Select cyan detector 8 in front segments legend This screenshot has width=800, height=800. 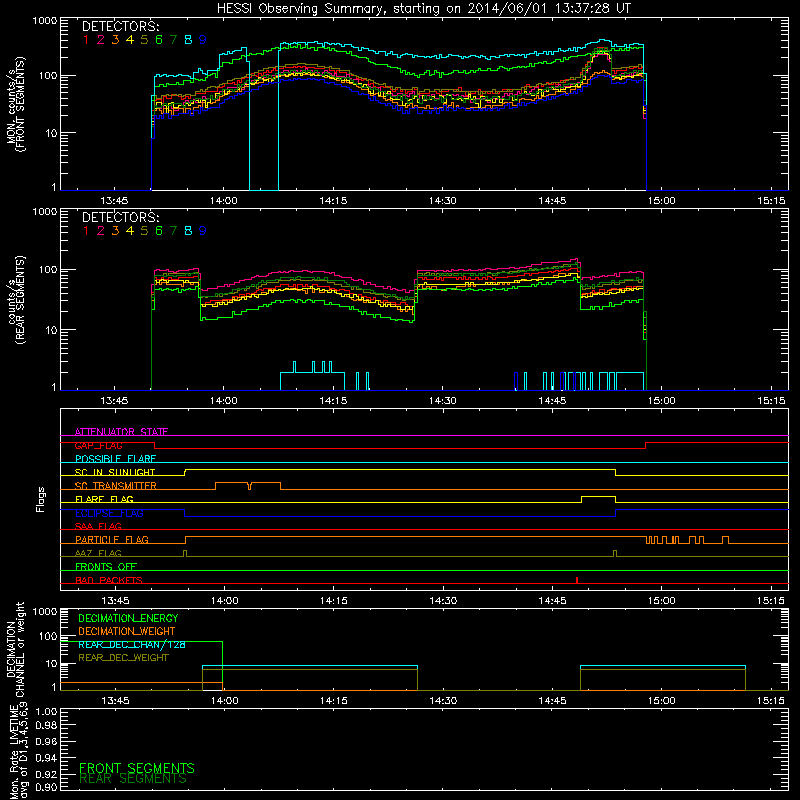click(188, 40)
